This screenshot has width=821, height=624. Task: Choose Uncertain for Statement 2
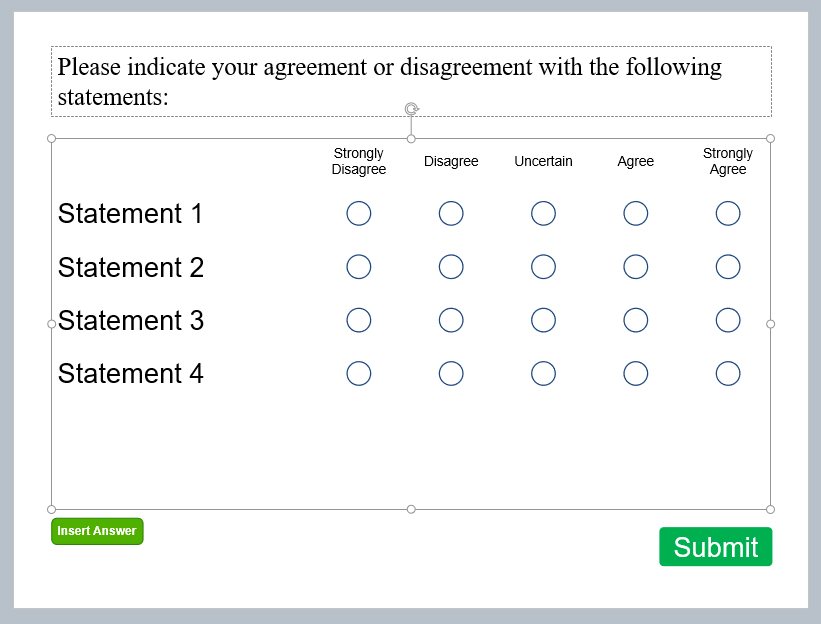(x=543, y=267)
